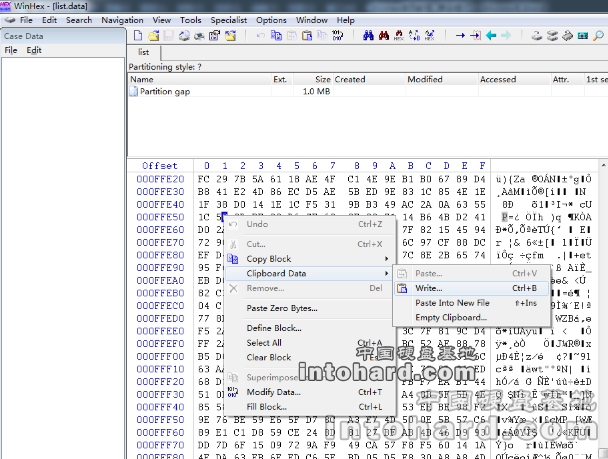Click the Go To Sector arrow icon

475,36
